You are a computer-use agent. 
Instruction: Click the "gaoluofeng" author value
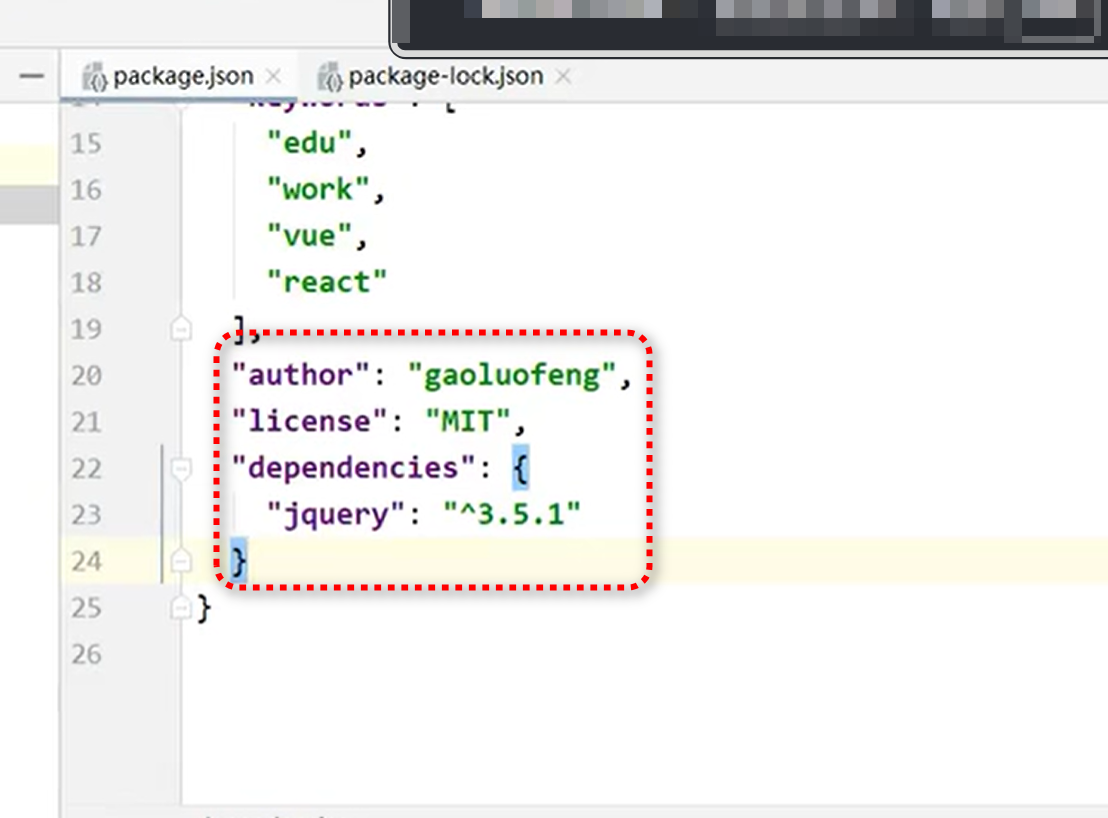(512, 375)
